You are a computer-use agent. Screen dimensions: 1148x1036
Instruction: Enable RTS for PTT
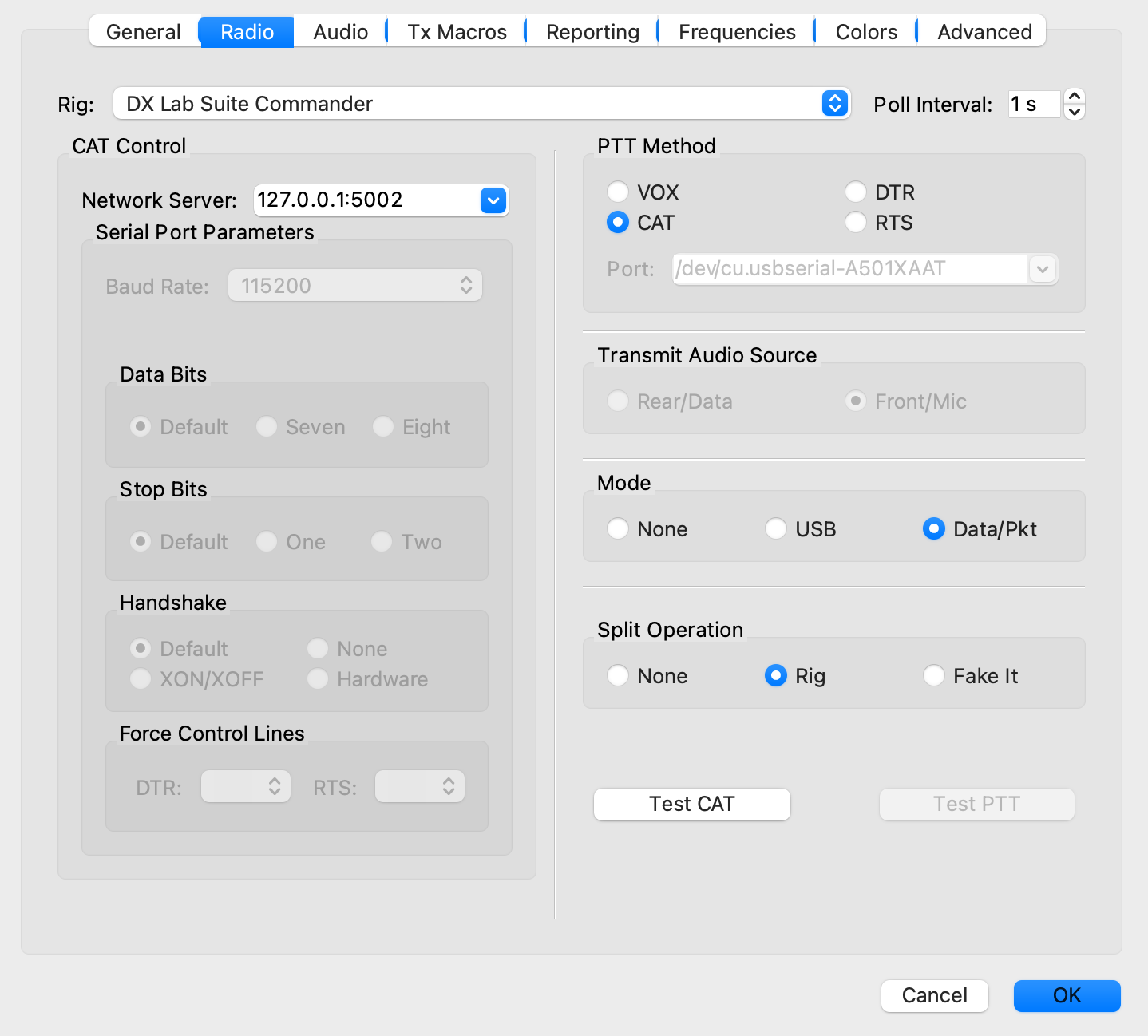tap(856, 223)
